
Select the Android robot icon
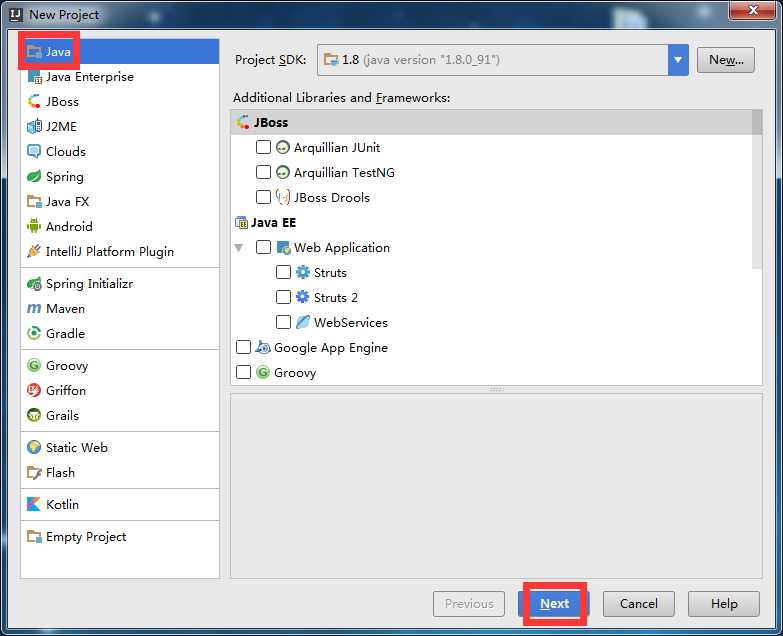tap(34, 227)
